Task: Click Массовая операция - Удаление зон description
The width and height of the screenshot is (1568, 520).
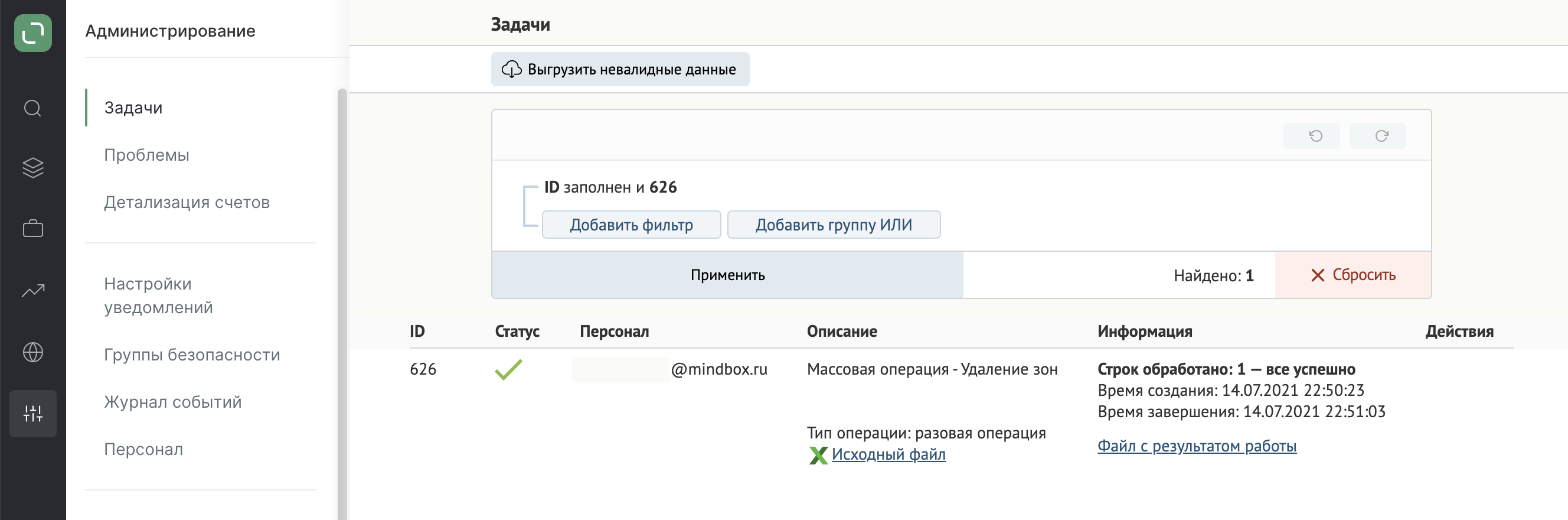Action: (932, 369)
